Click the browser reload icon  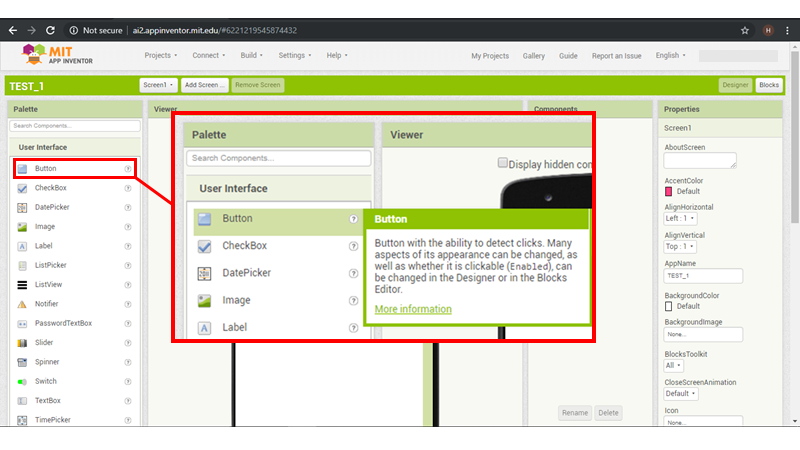point(50,30)
